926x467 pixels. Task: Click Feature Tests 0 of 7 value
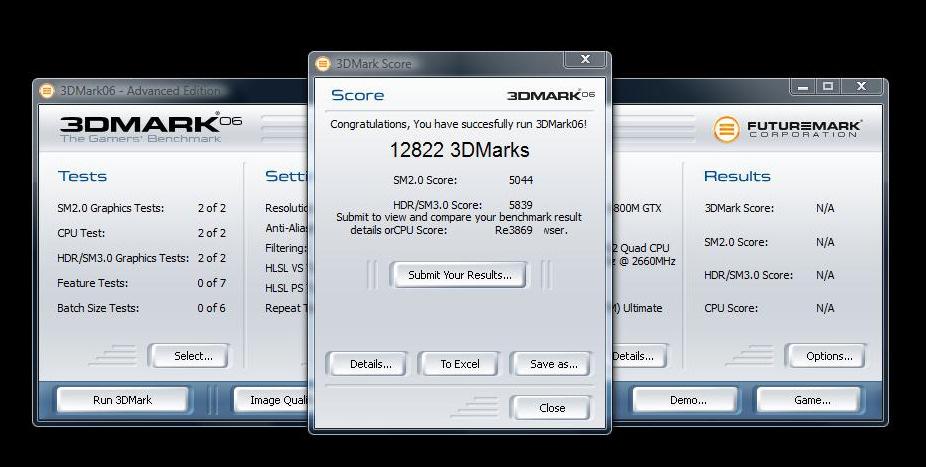pos(211,283)
